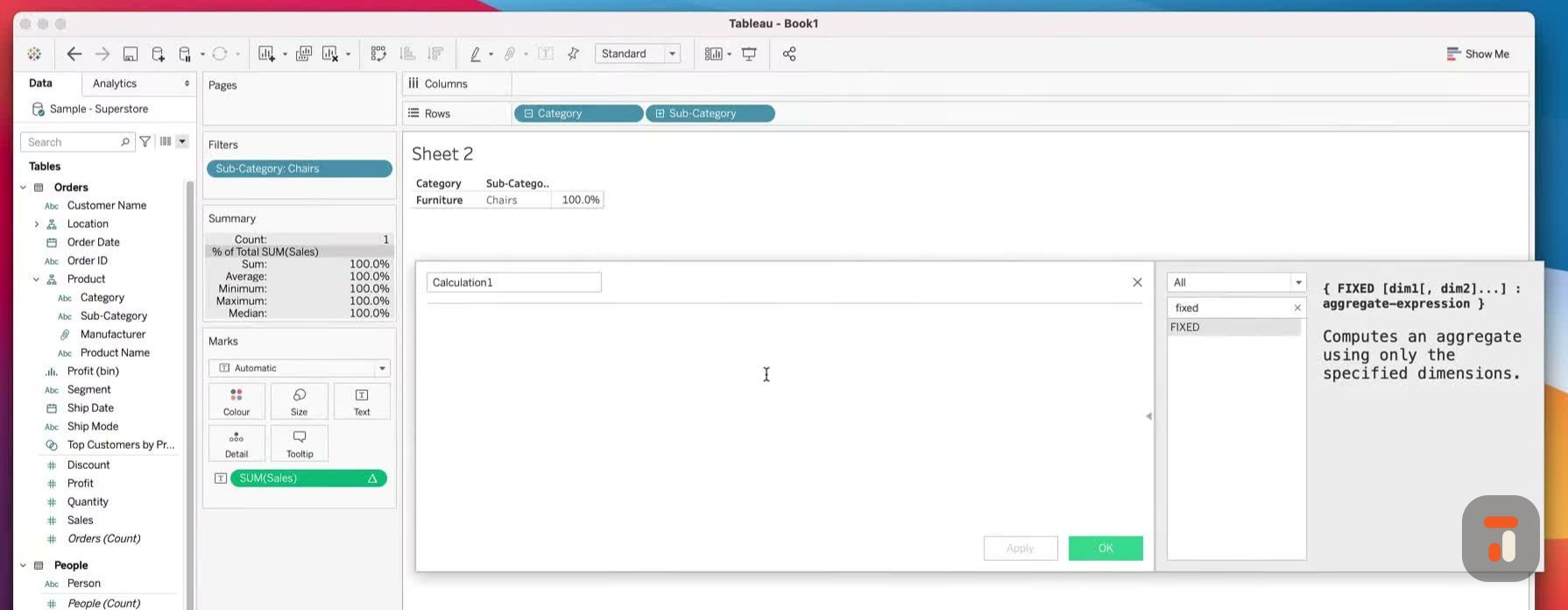Collapse the Product hierarchy
Viewport: 1568px width, 610px height.
point(37,280)
